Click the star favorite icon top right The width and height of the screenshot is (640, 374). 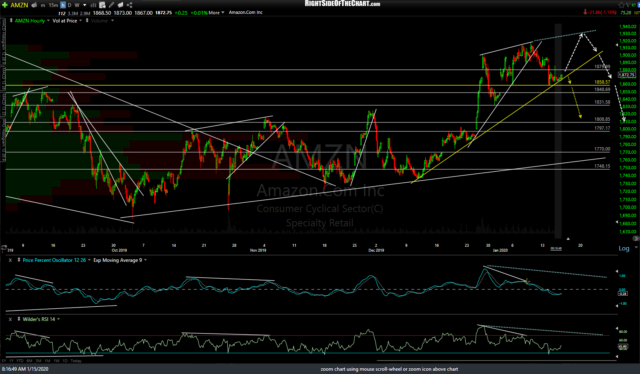coord(622,4)
